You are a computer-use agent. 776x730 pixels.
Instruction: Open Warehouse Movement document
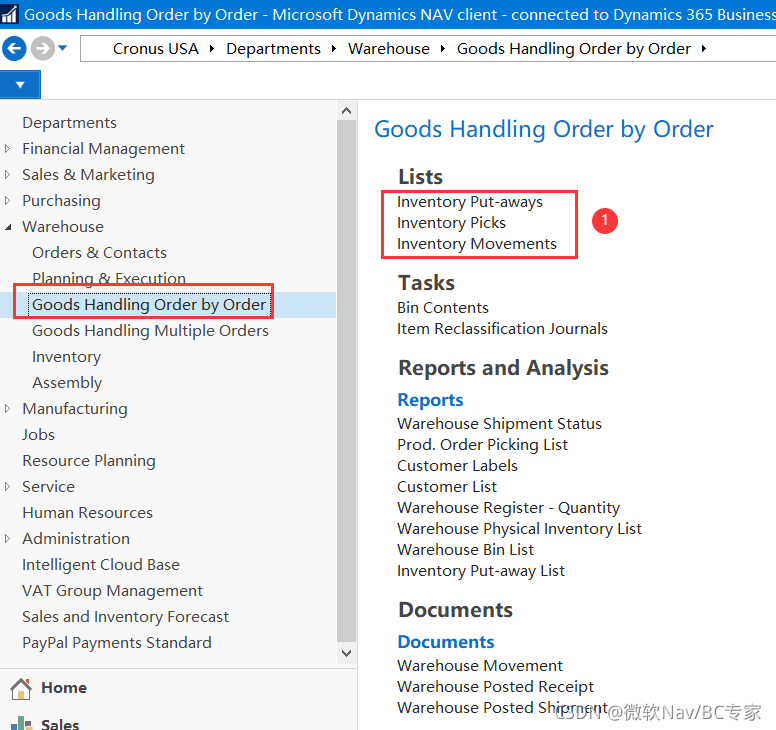click(x=480, y=666)
